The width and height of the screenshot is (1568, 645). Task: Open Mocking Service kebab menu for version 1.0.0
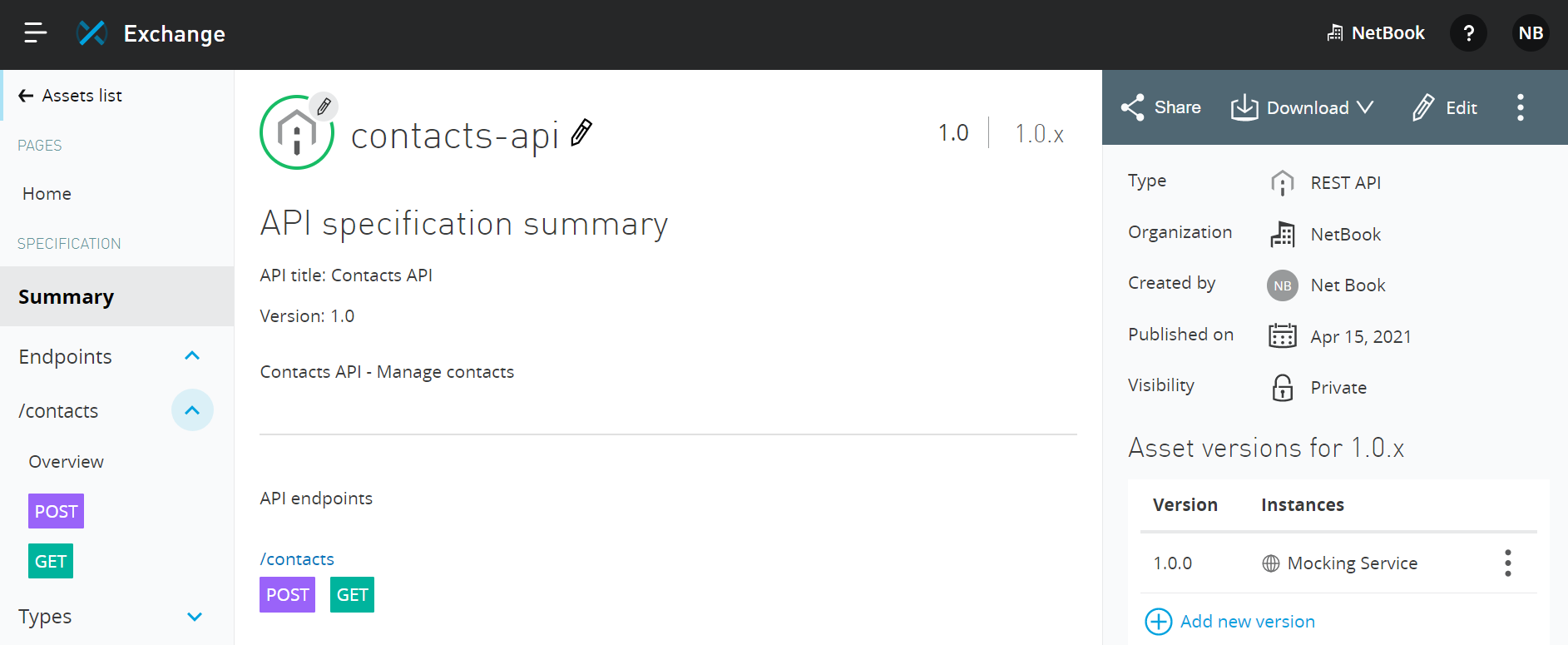click(x=1507, y=563)
